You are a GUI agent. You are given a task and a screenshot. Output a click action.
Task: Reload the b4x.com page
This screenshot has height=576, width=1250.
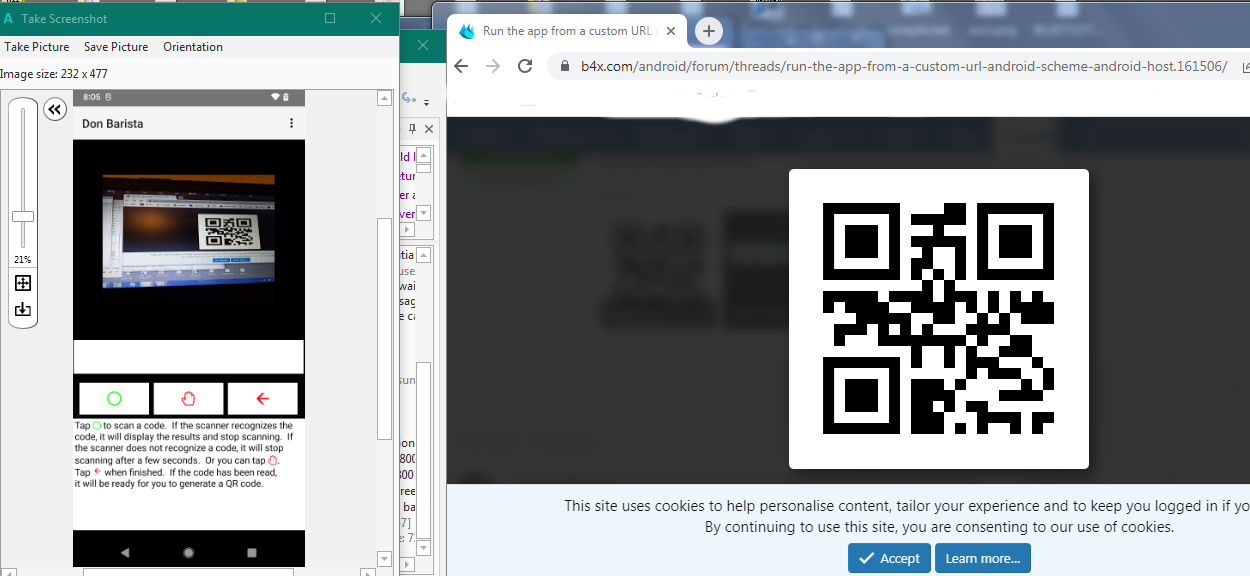[x=525, y=66]
